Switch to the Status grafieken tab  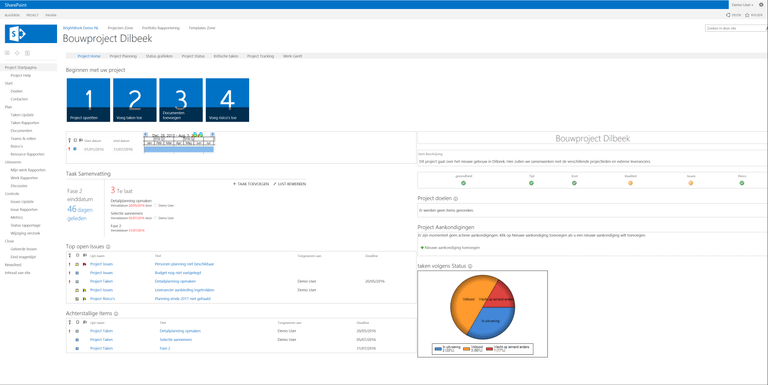[159, 56]
